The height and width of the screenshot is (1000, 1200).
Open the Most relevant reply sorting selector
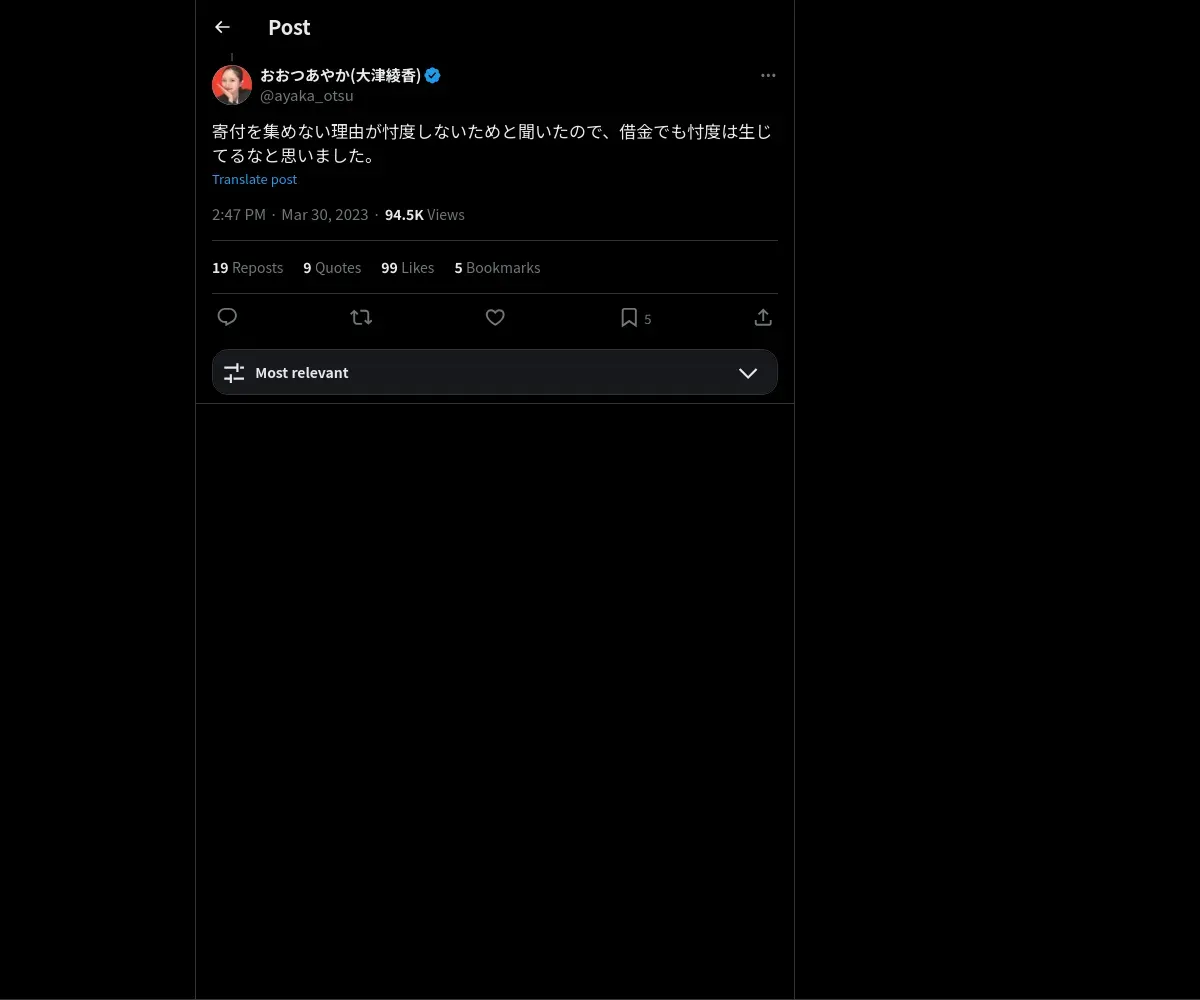(495, 372)
